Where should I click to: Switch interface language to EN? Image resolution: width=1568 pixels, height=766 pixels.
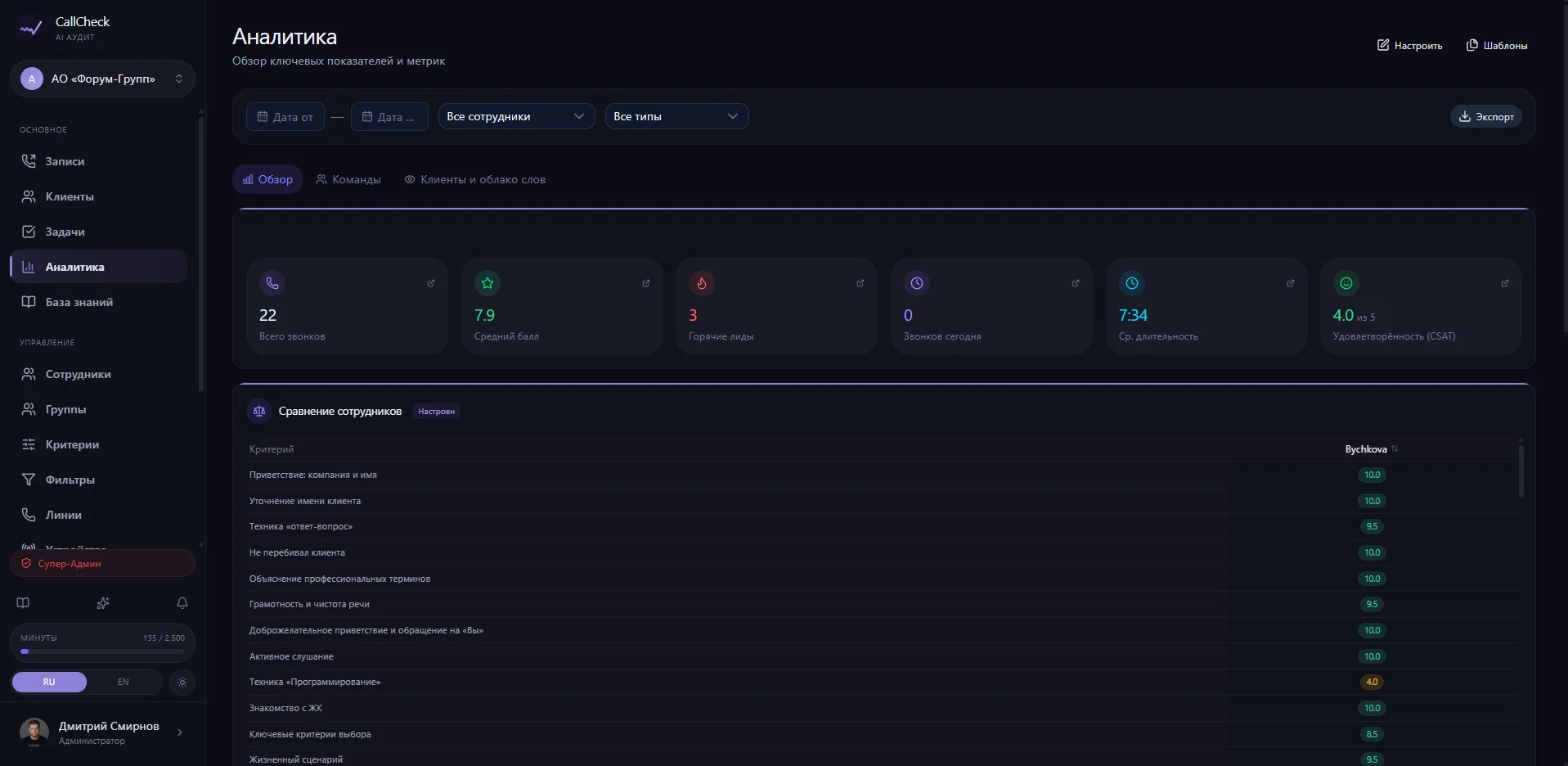pos(124,682)
